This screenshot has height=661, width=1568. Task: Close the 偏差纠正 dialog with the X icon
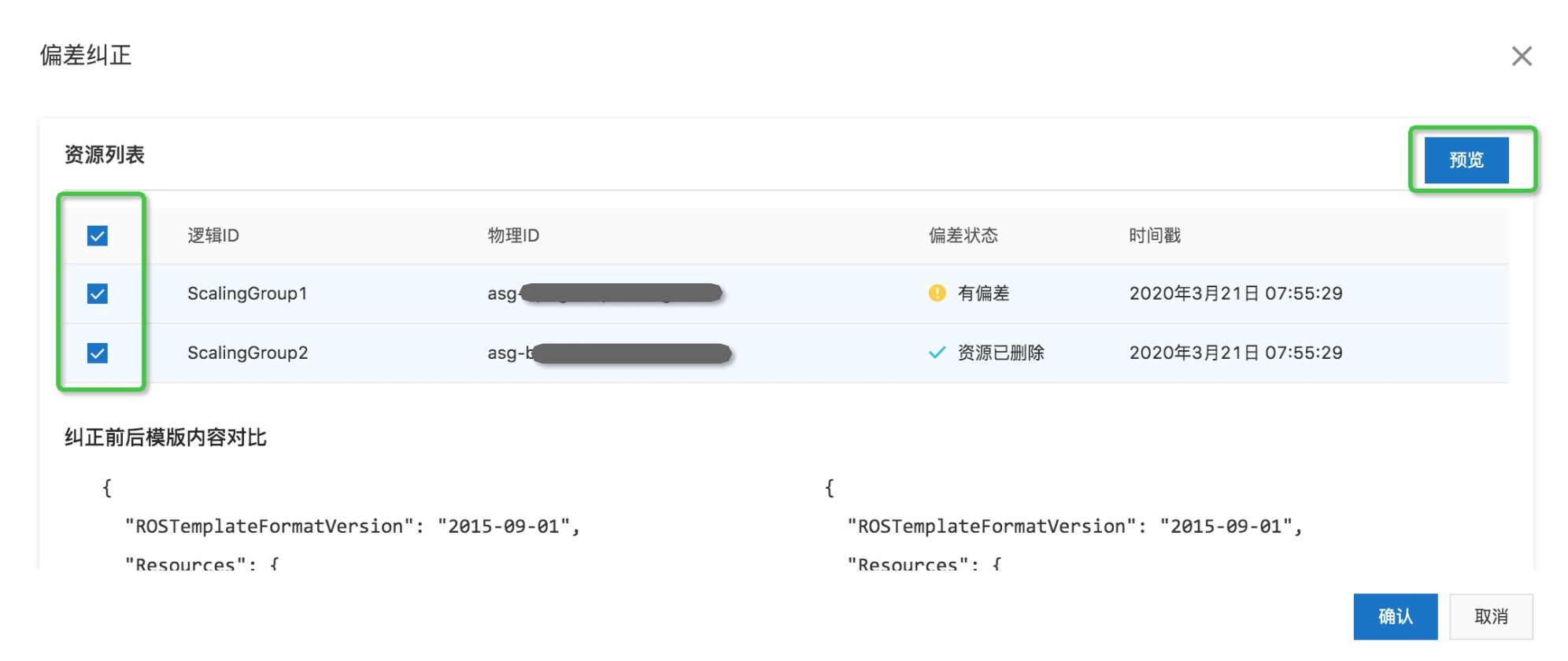1522,56
